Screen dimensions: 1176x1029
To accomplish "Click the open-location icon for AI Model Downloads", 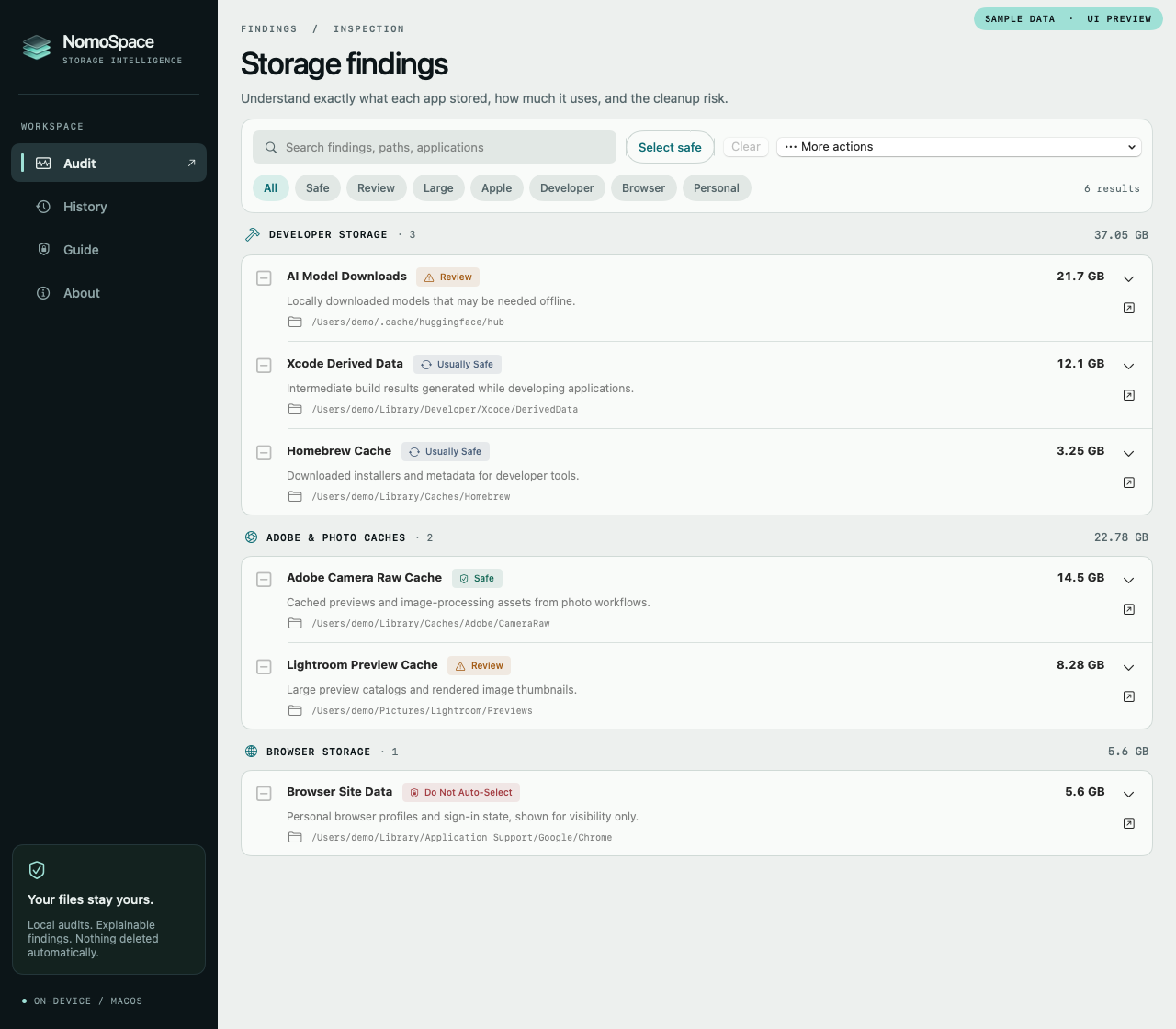I will click(1129, 308).
